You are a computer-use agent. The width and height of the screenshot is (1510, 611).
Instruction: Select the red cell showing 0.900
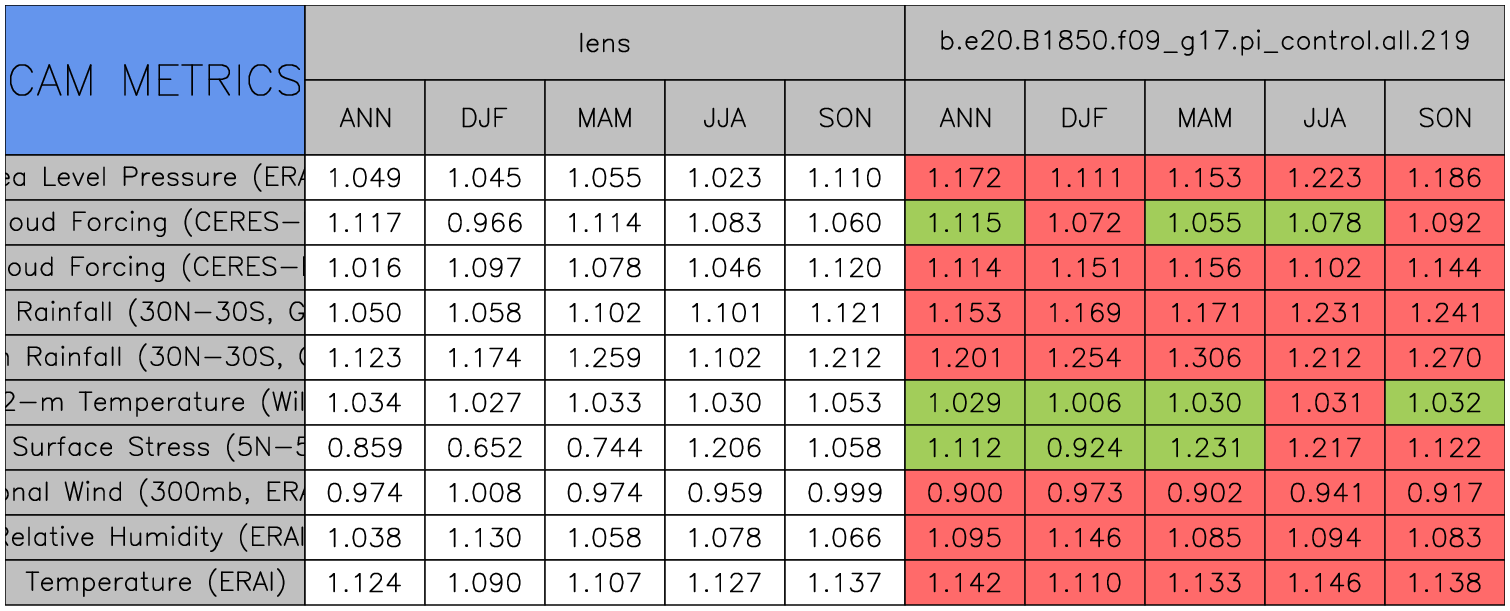pos(965,493)
